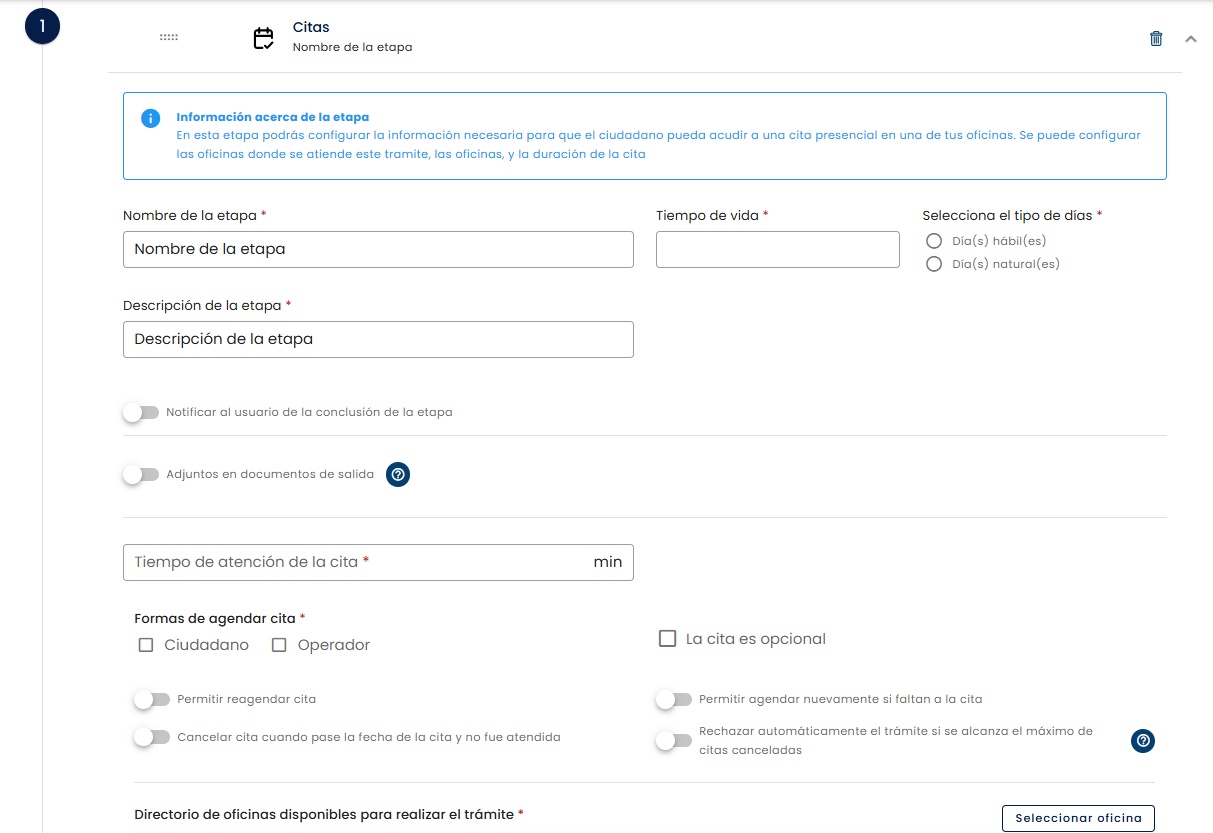Image resolution: width=1213 pixels, height=833 pixels.
Task: Focus the Tiempo de atención de la cita field
Action: (x=378, y=562)
